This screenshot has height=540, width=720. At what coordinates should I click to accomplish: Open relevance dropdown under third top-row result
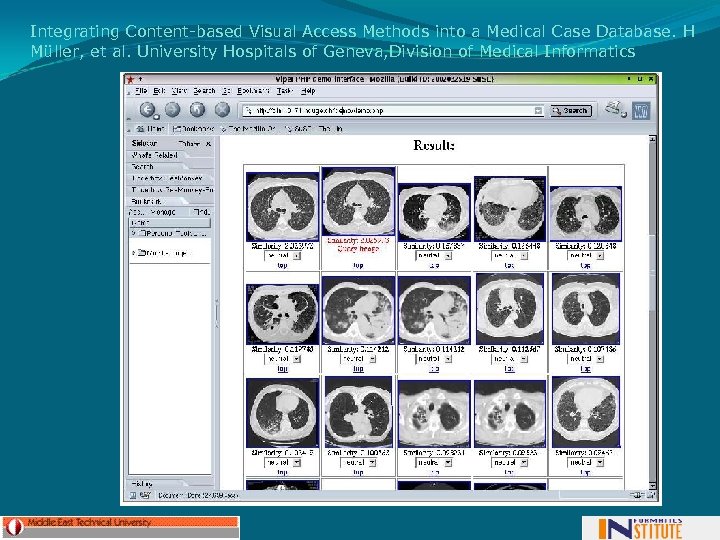[434, 256]
